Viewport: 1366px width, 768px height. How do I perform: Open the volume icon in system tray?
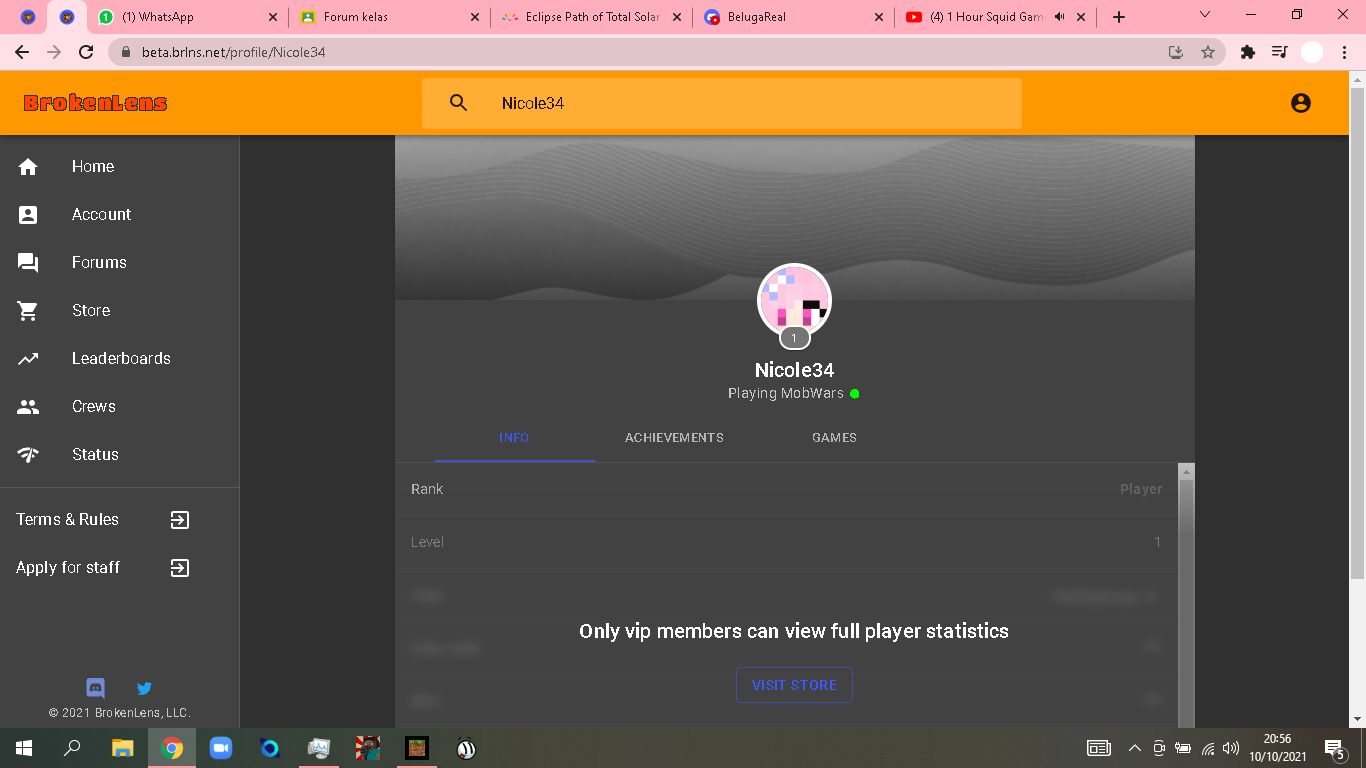1231,748
